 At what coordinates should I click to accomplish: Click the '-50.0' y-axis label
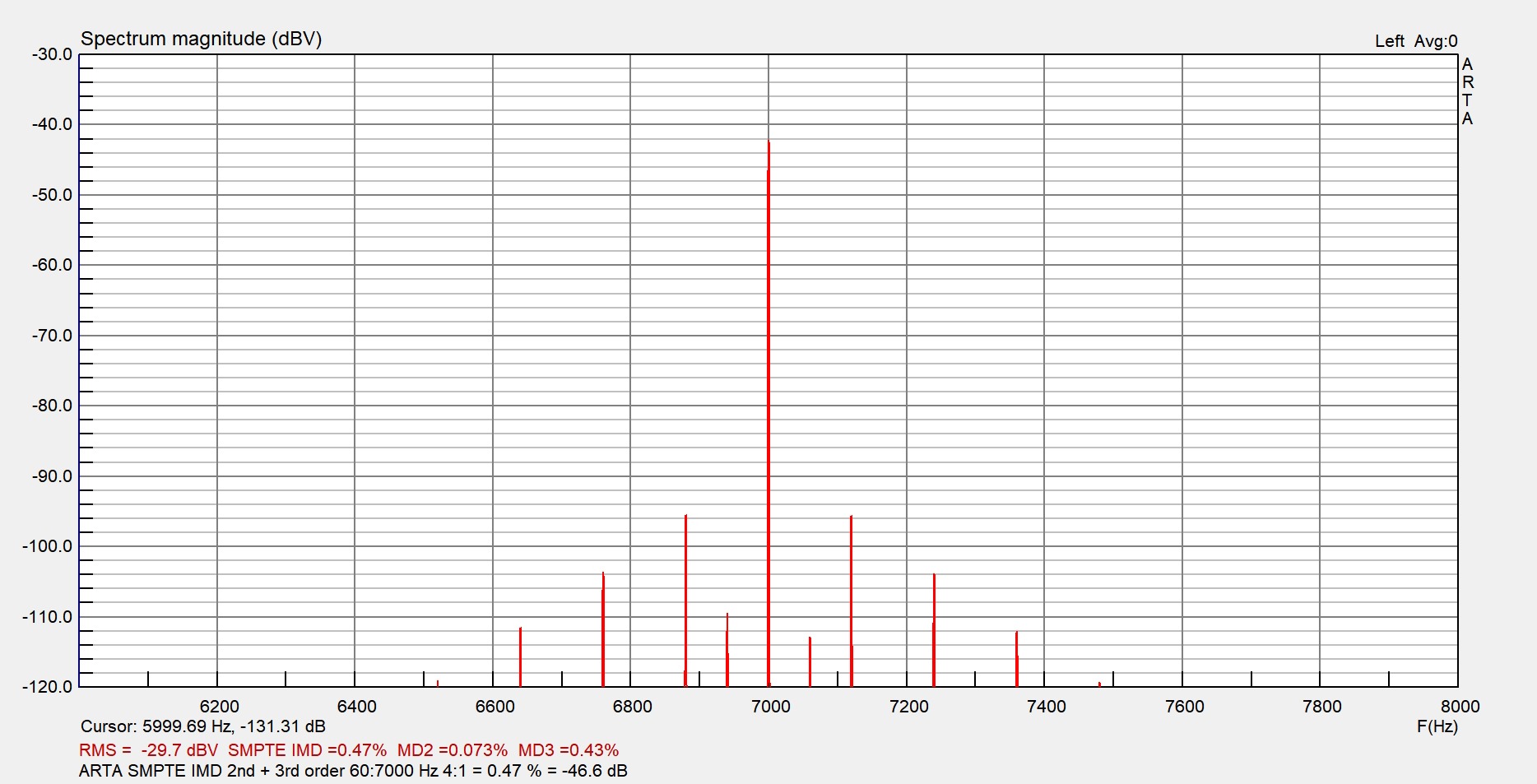53,195
